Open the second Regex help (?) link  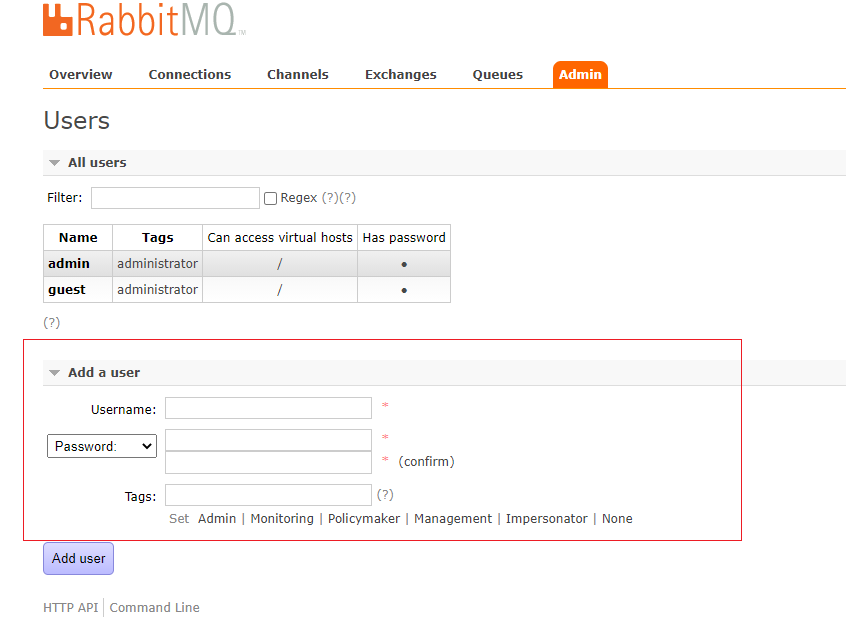tap(348, 198)
